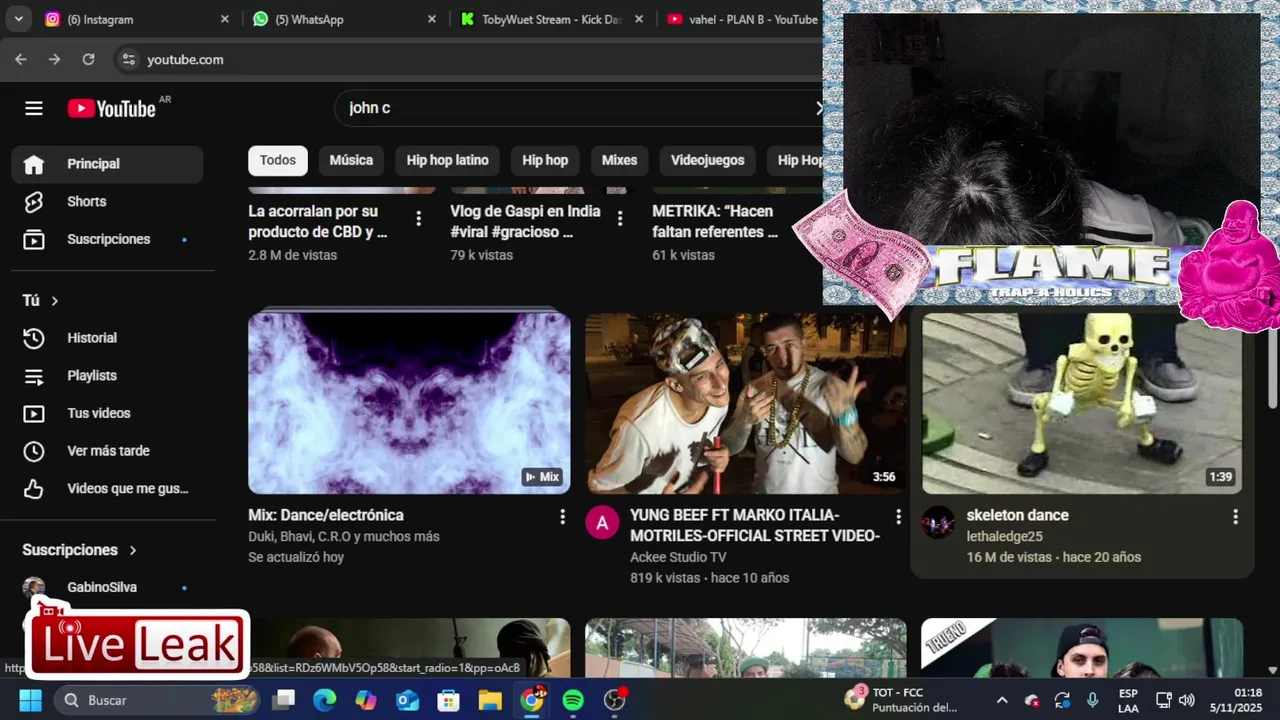Open Microsoft Edge from the taskbar
This screenshot has height=720, width=1280.
(x=324, y=700)
